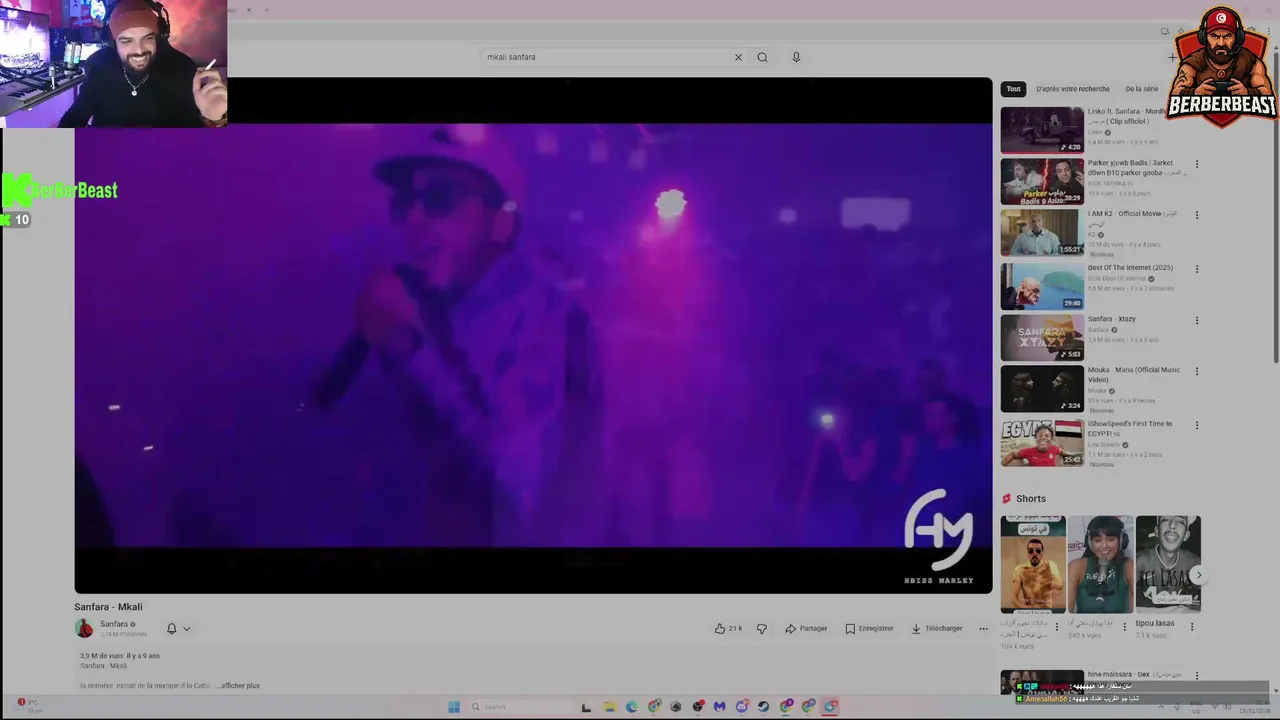
Task: Open options menu for Sanfara - Xtazy
Action: tap(1196, 321)
